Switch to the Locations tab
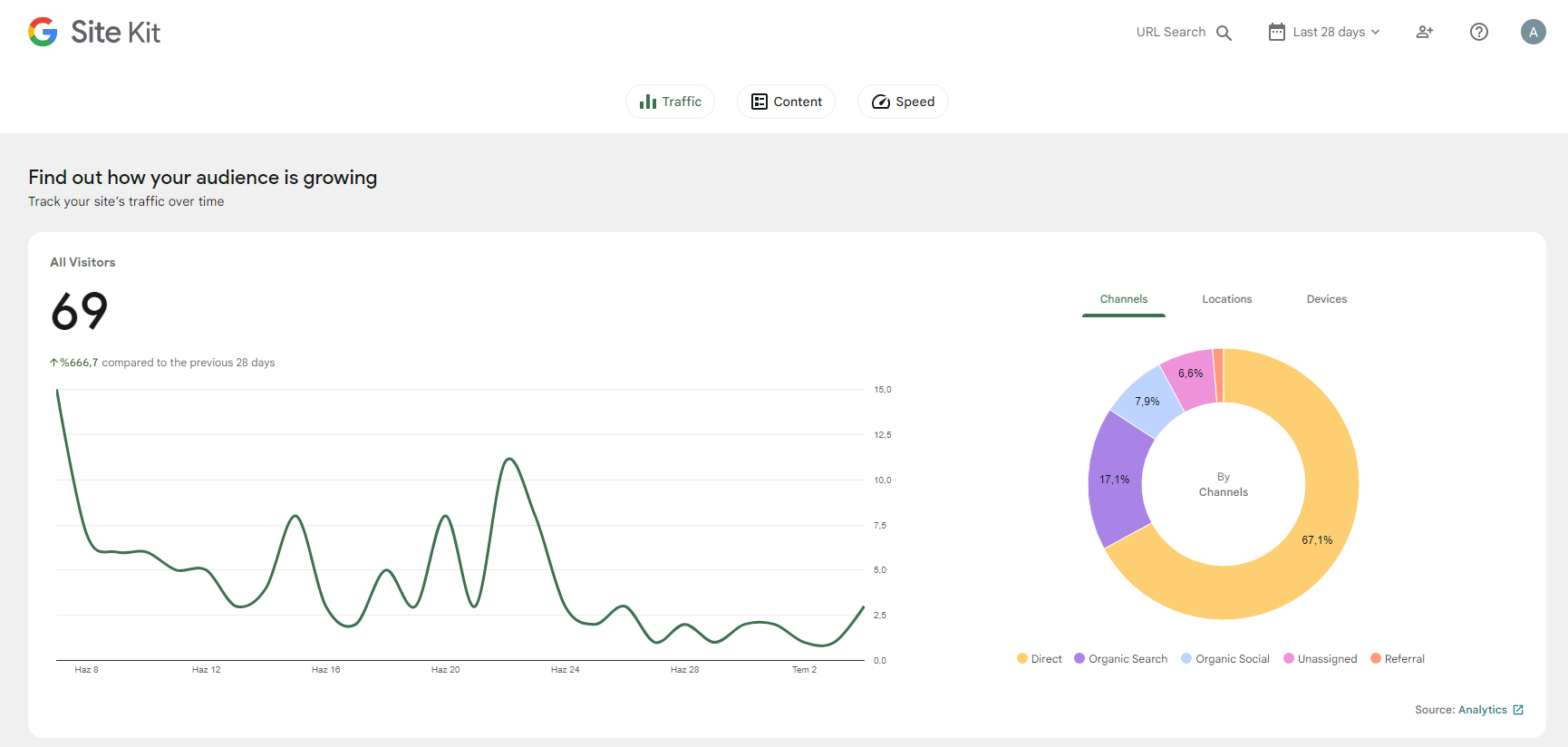Viewport: 1568px width, 747px height. 1226,299
